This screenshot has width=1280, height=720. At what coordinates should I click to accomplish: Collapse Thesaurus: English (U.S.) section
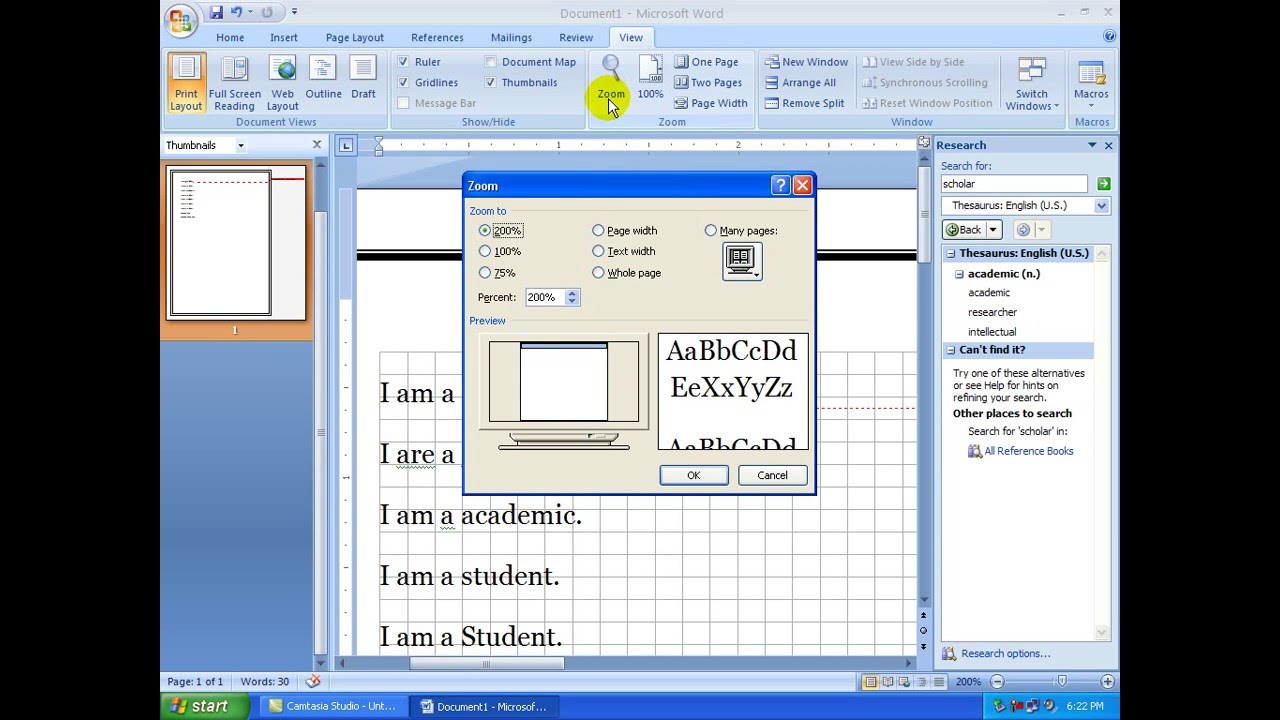tap(951, 254)
